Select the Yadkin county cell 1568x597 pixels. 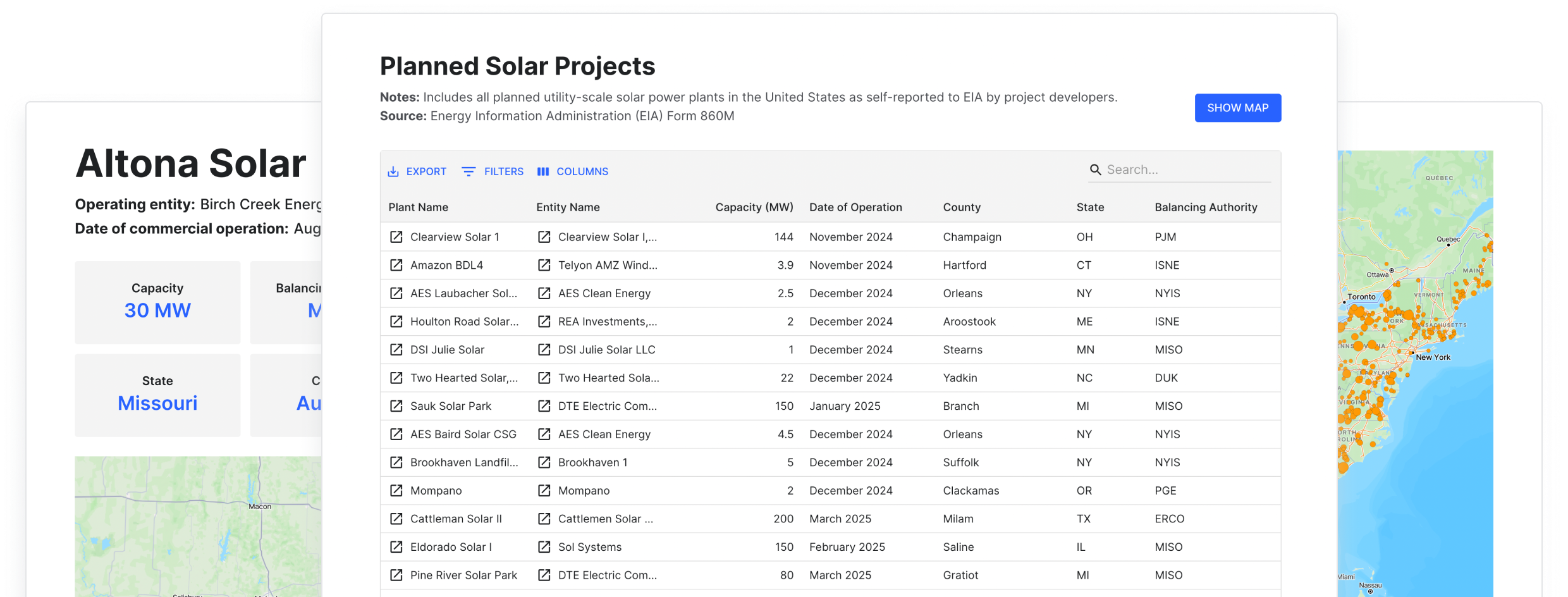[x=960, y=378]
